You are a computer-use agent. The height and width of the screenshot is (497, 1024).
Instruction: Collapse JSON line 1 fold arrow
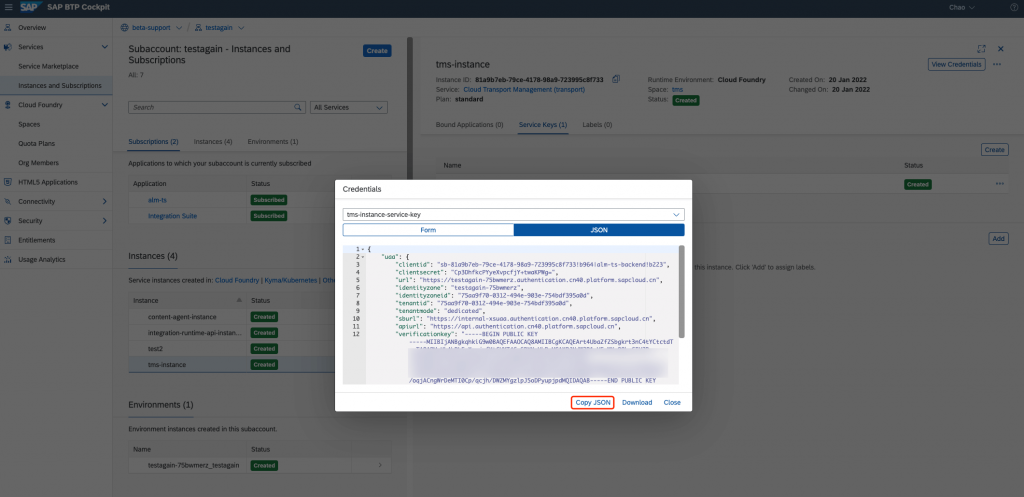pyautogui.click(x=362, y=249)
